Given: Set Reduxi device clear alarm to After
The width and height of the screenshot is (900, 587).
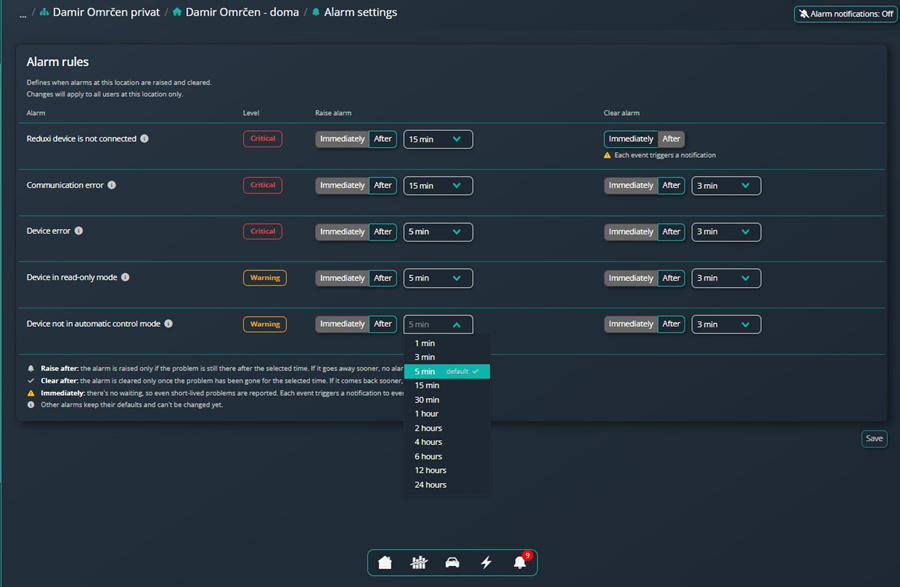Looking at the screenshot, I should 671,139.
